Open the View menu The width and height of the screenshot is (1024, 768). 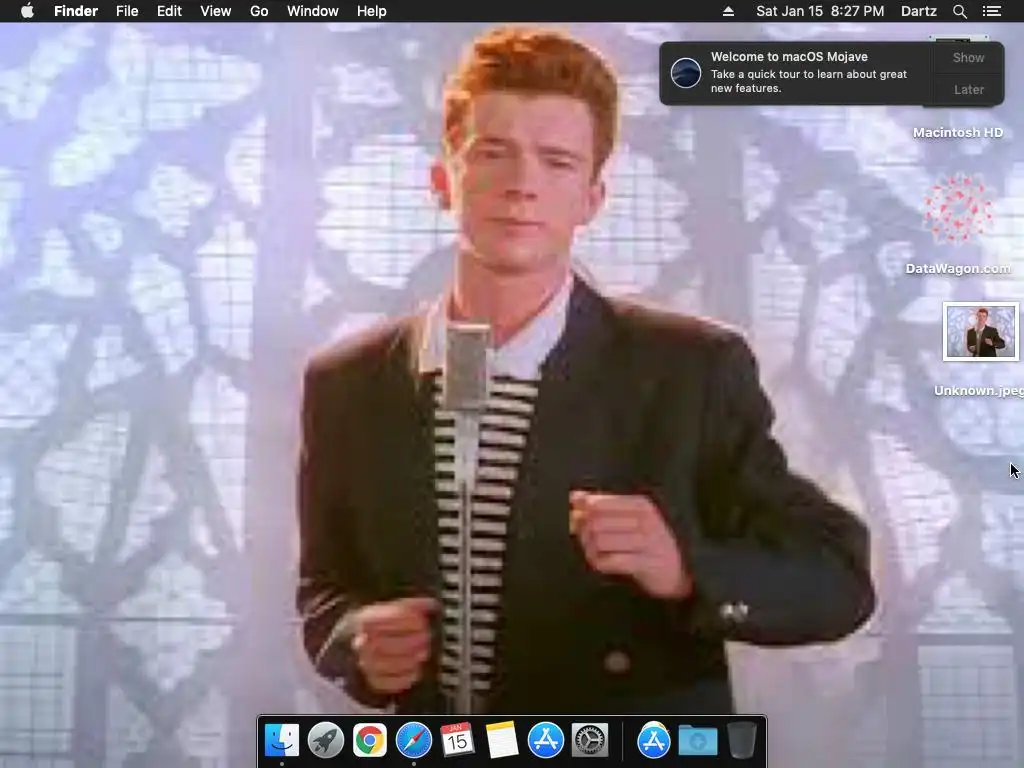[x=216, y=11]
